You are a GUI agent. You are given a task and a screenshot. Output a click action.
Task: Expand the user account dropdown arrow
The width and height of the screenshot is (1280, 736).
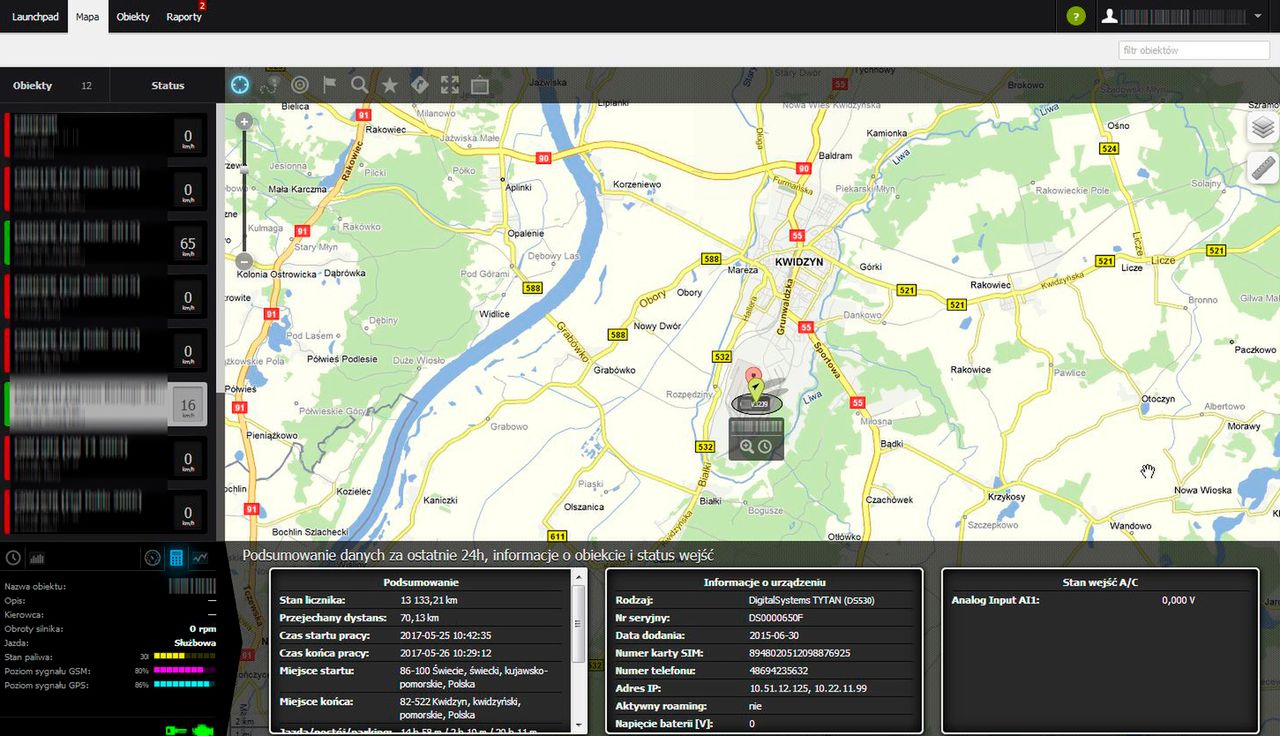click(1257, 17)
